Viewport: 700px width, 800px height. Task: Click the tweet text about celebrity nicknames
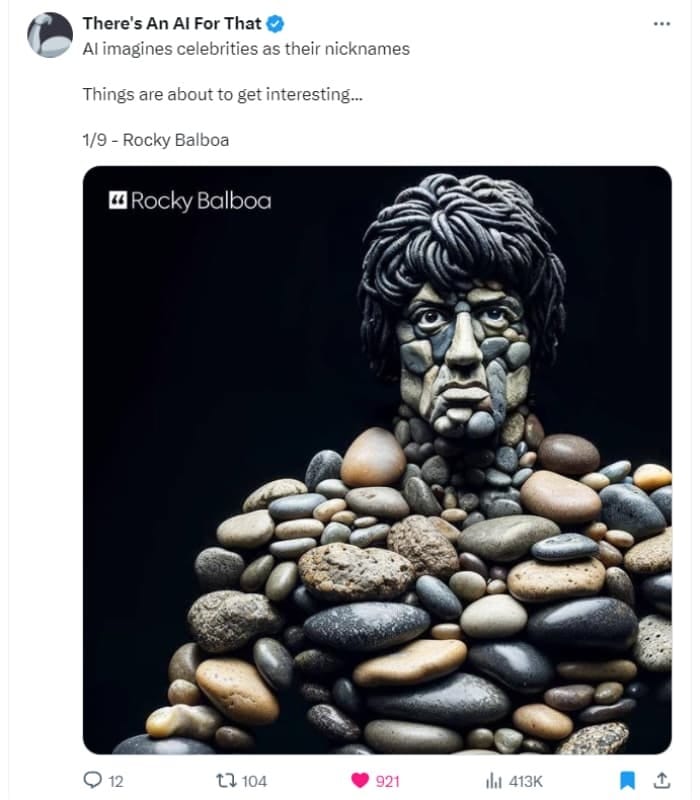[x=246, y=49]
